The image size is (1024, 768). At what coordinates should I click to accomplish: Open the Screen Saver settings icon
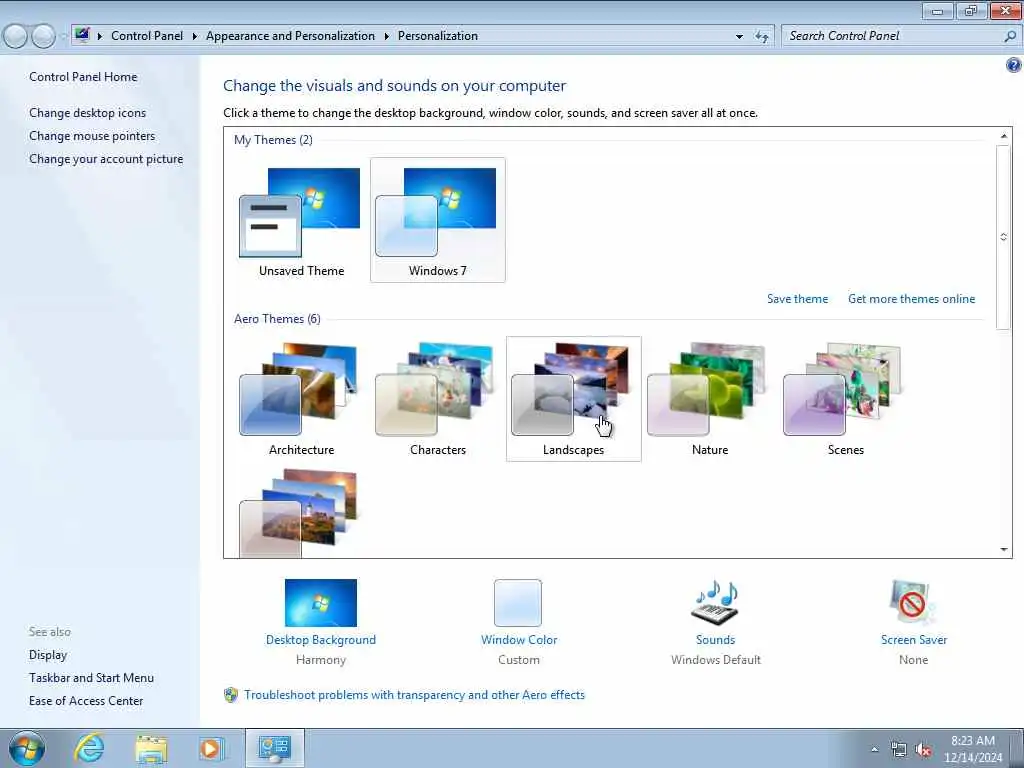(x=913, y=602)
